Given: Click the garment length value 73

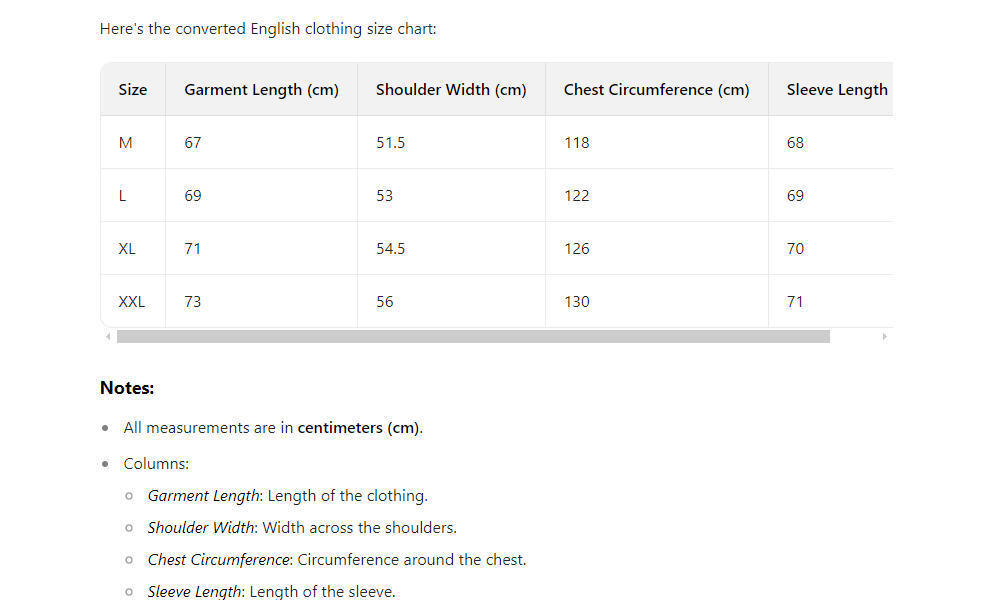Looking at the screenshot, I should click(192, 302).
